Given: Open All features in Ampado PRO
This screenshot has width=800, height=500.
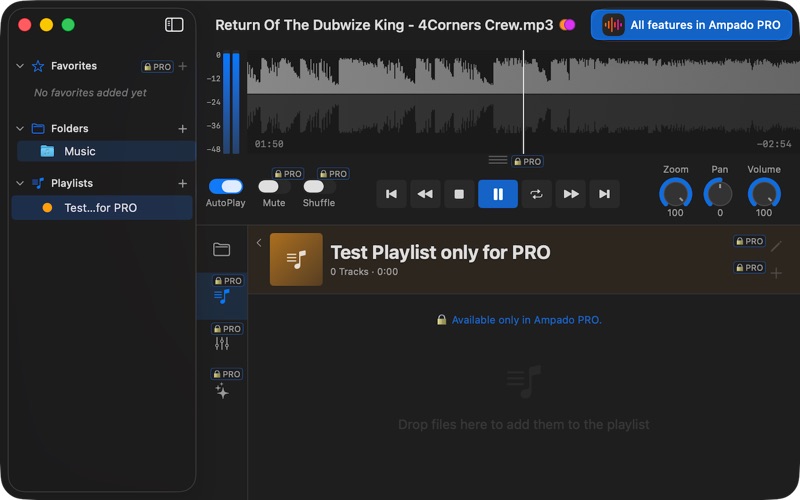Looking at the screenshot, I should [691, 24].
